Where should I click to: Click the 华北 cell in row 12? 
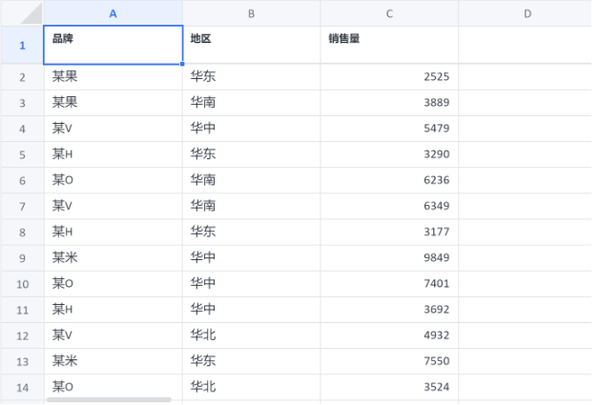pyautogui.click(x=251, y=335)
